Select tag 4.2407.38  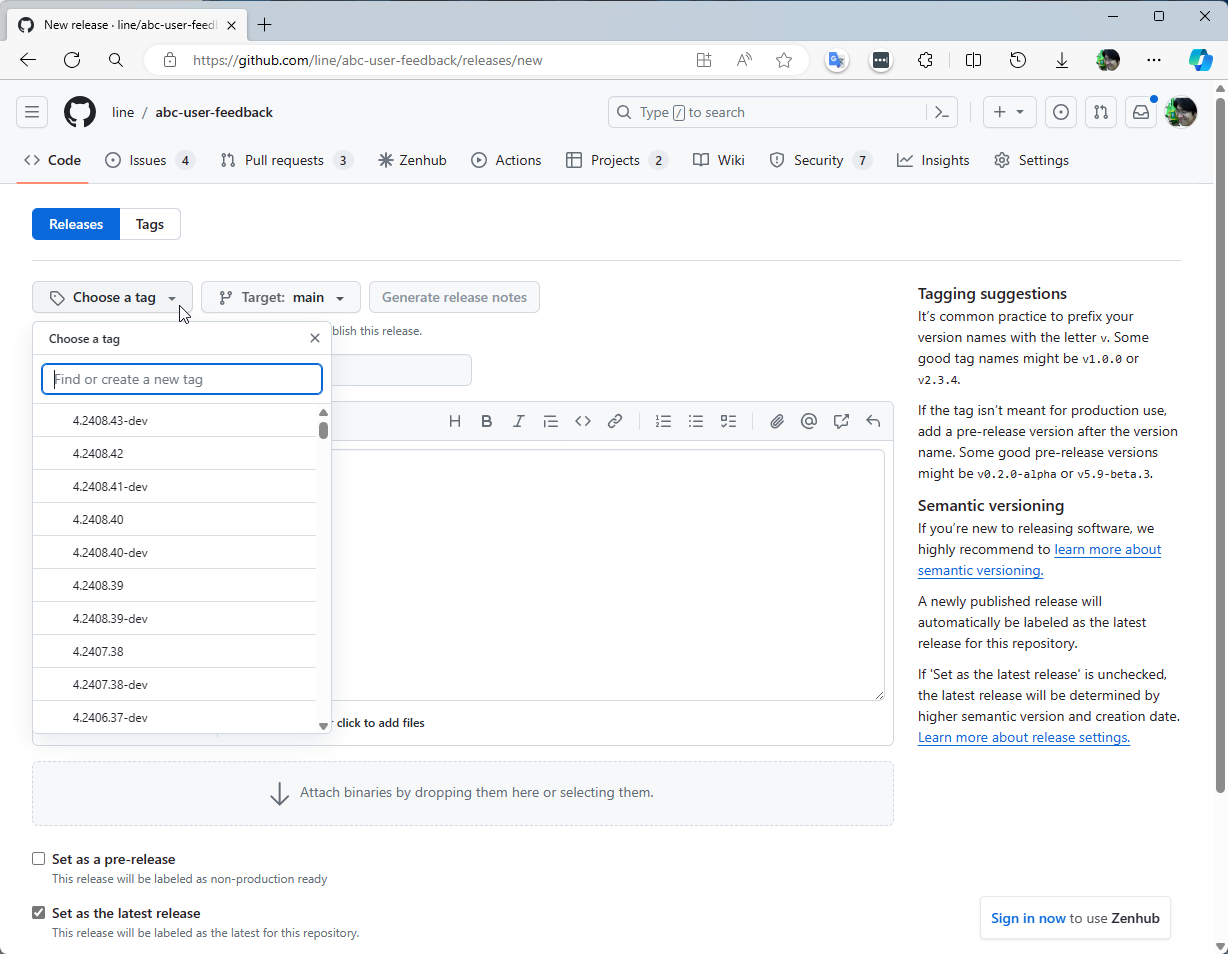pyautogui.click(x=175, y=652)
